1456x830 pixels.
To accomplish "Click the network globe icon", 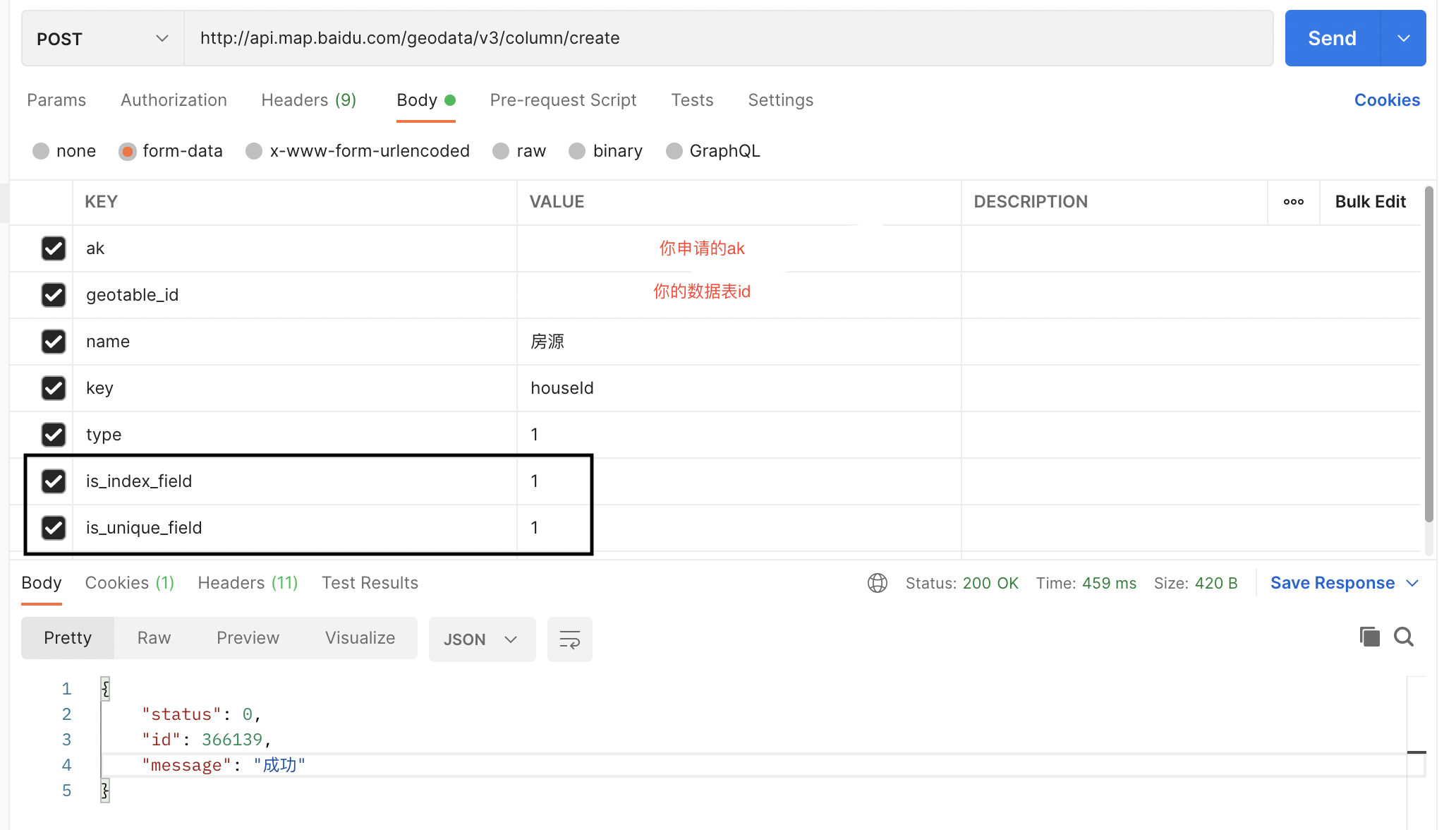I will [x=878, y=583].
